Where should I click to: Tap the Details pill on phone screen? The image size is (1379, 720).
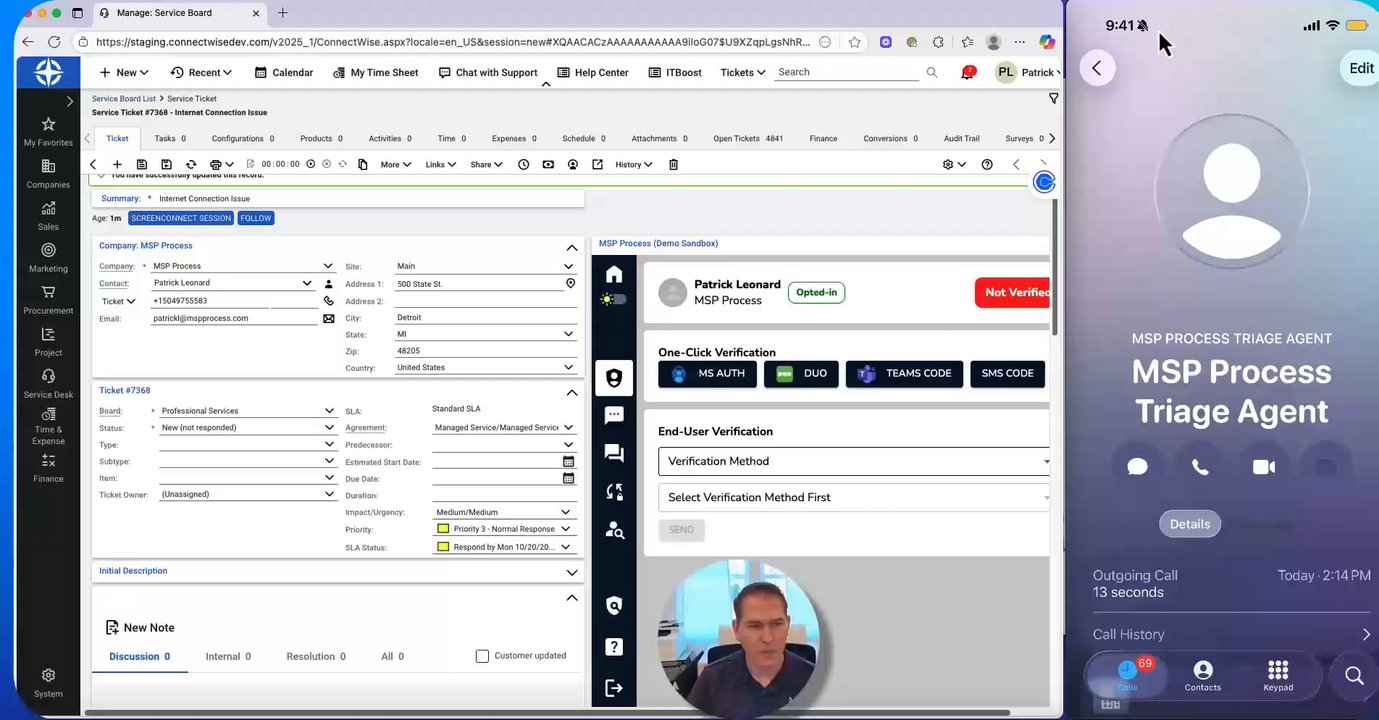(x=1190, y=524)
